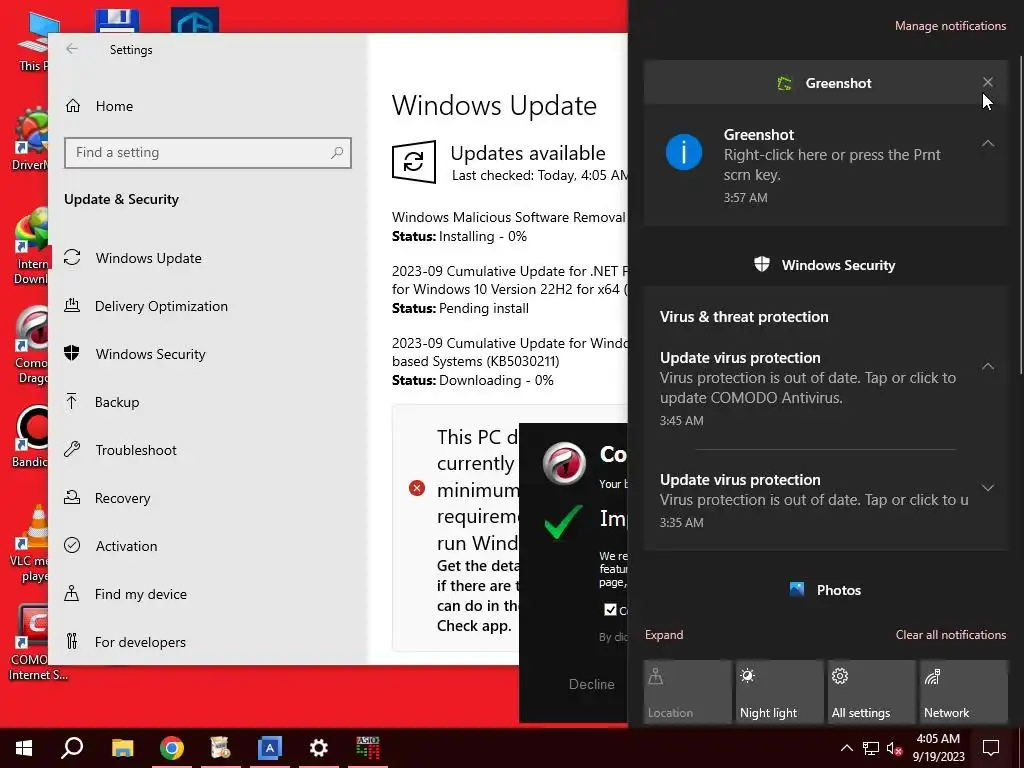The width and height of the screenshot is (1024, 768).
Task: Open the blue A app on taskbar
Action: point(269,748)
